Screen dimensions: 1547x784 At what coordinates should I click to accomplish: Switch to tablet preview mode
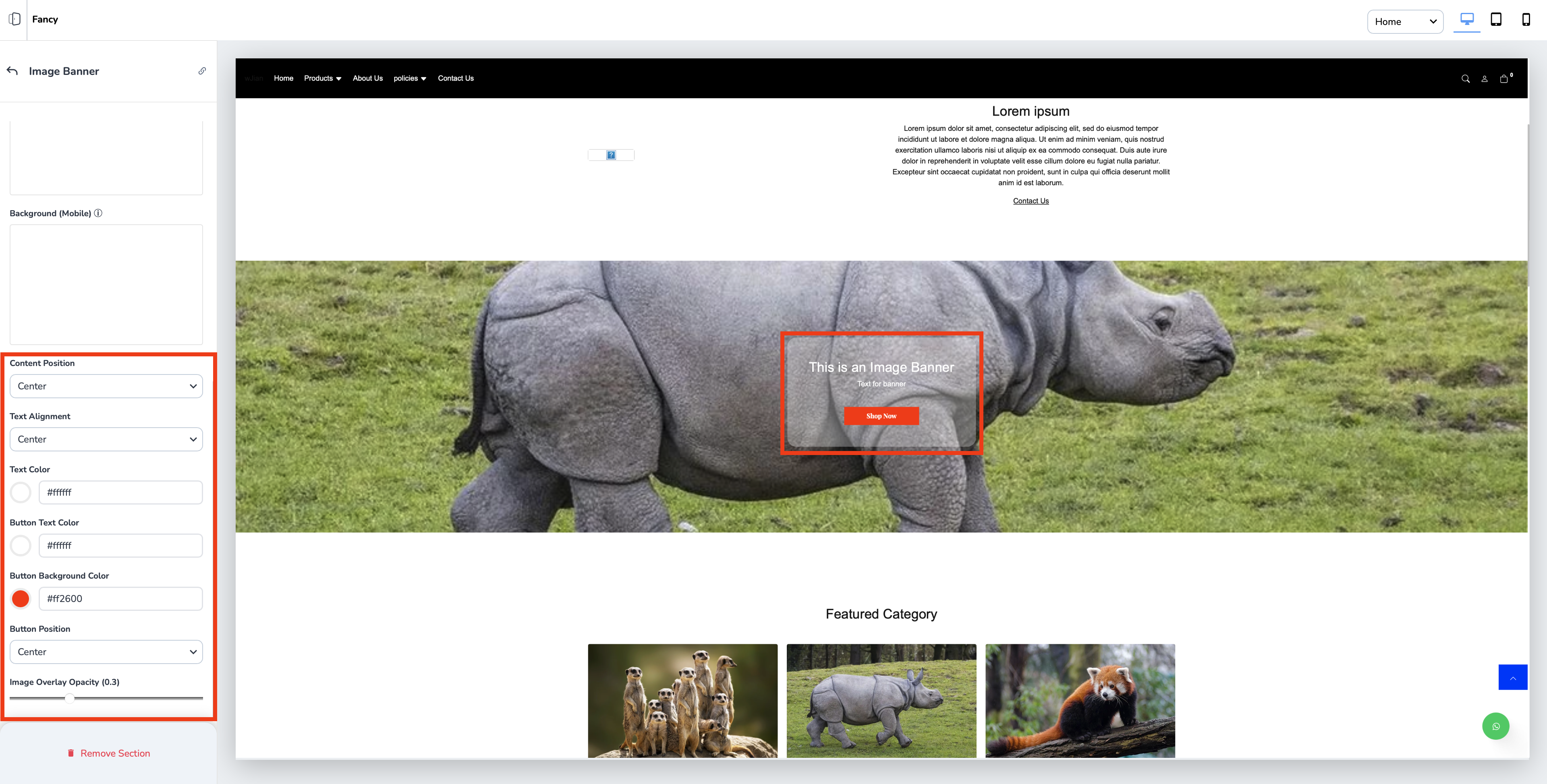click(x=1496, y=20)
